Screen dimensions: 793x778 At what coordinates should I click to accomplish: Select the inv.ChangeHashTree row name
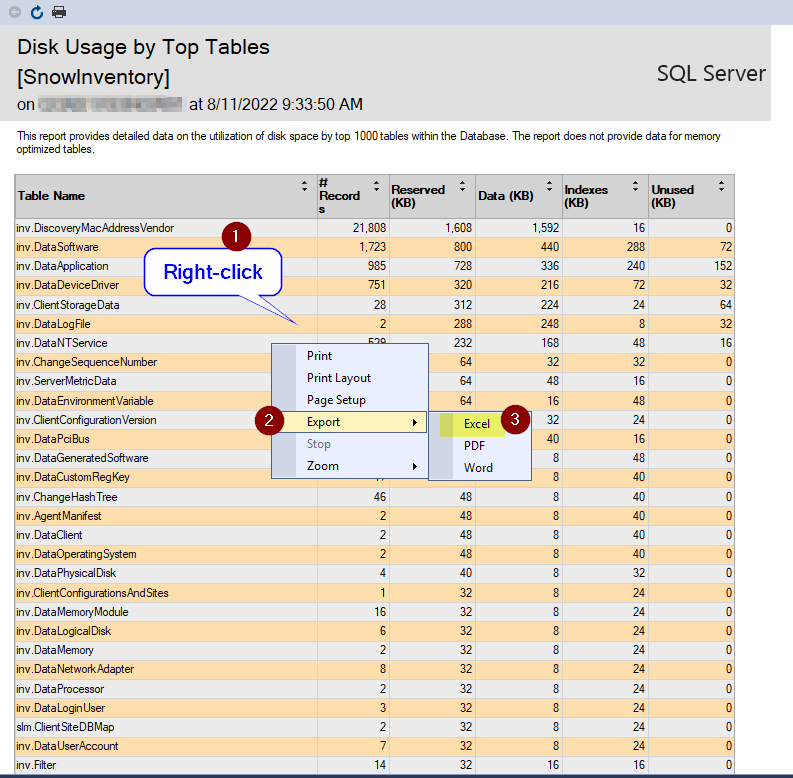point(67,497)
